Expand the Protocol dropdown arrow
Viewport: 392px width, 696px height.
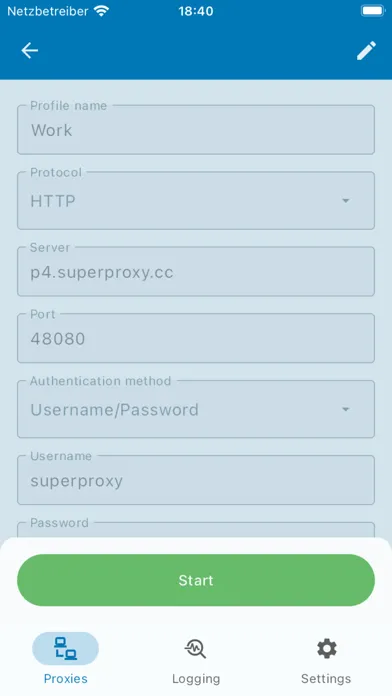click(345, 201)
